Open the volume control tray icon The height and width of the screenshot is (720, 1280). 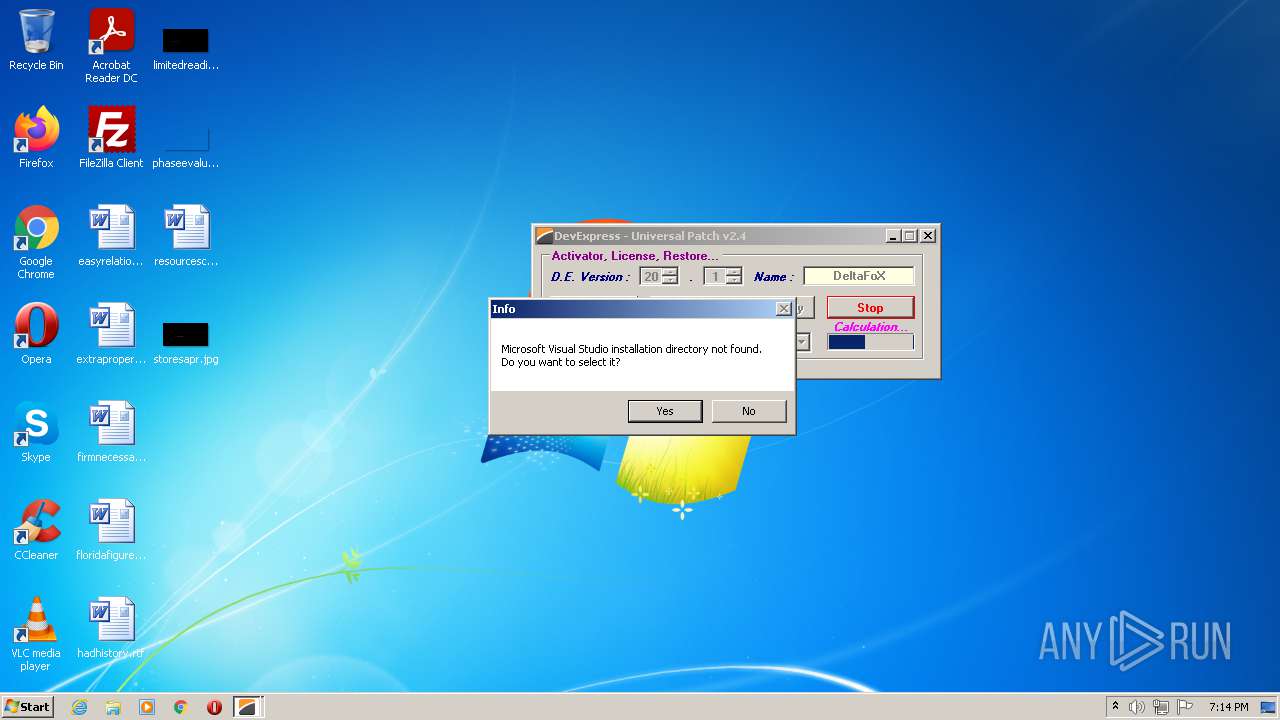click(x=1137, y=707)
